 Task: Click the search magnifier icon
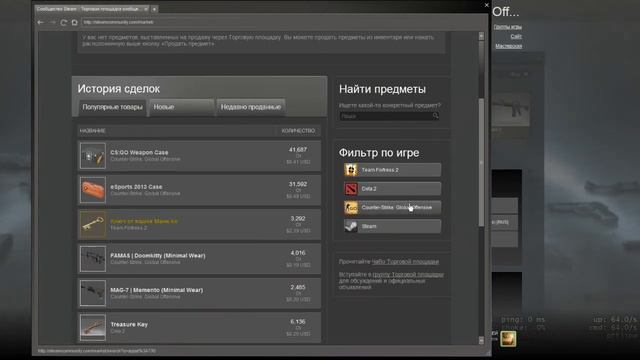point(436,116)
